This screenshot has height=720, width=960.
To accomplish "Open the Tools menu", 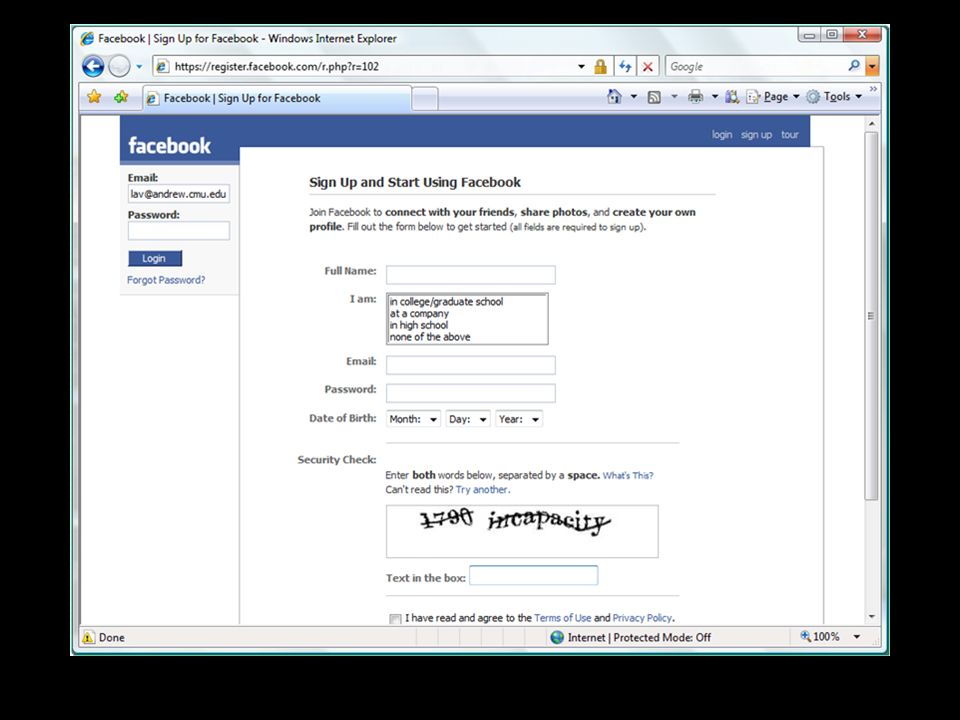I will 834,97.
